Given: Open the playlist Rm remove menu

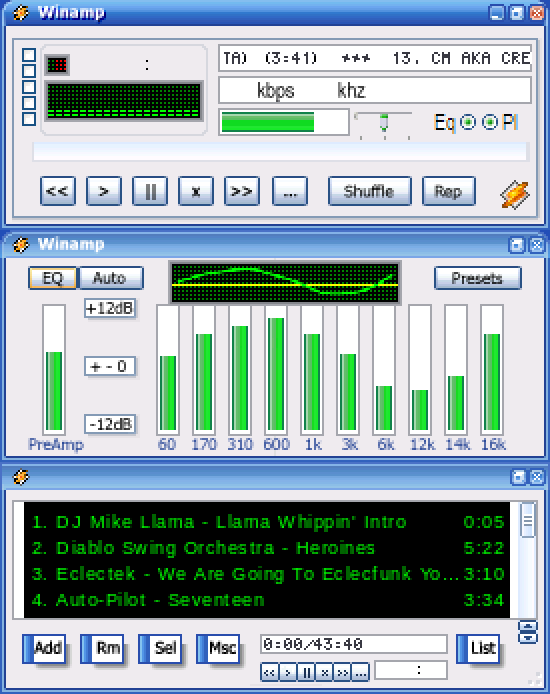Looking at the screenshot, I should pyautogui.click(x=102, y=648).
